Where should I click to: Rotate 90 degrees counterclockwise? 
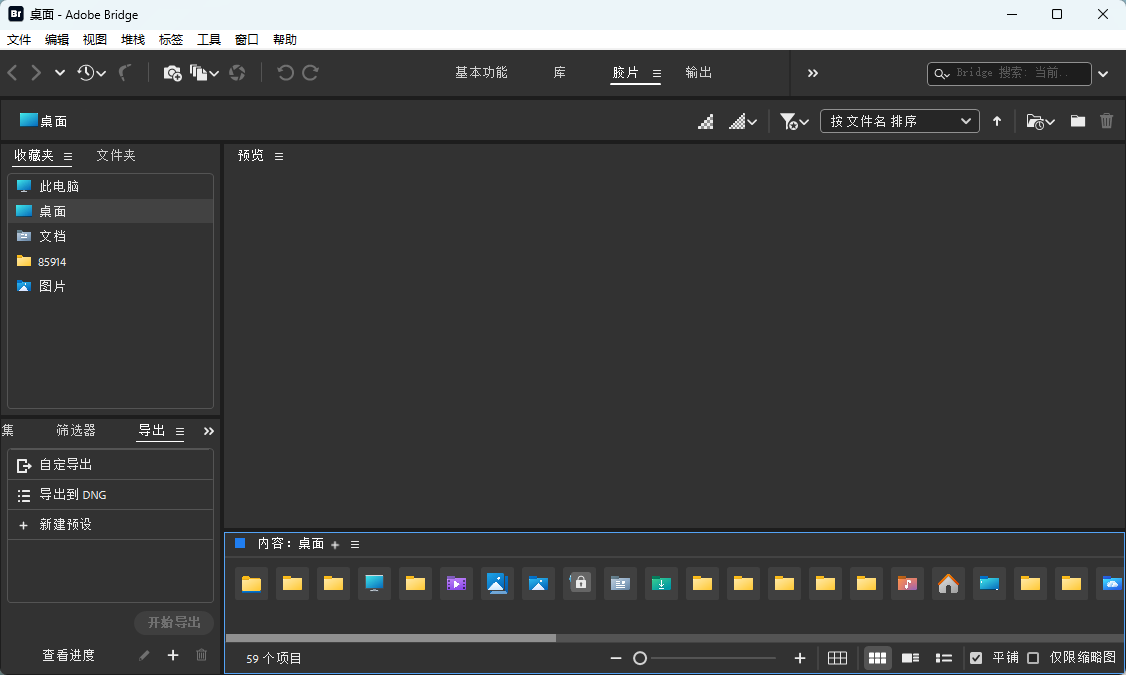click(285, 73)
